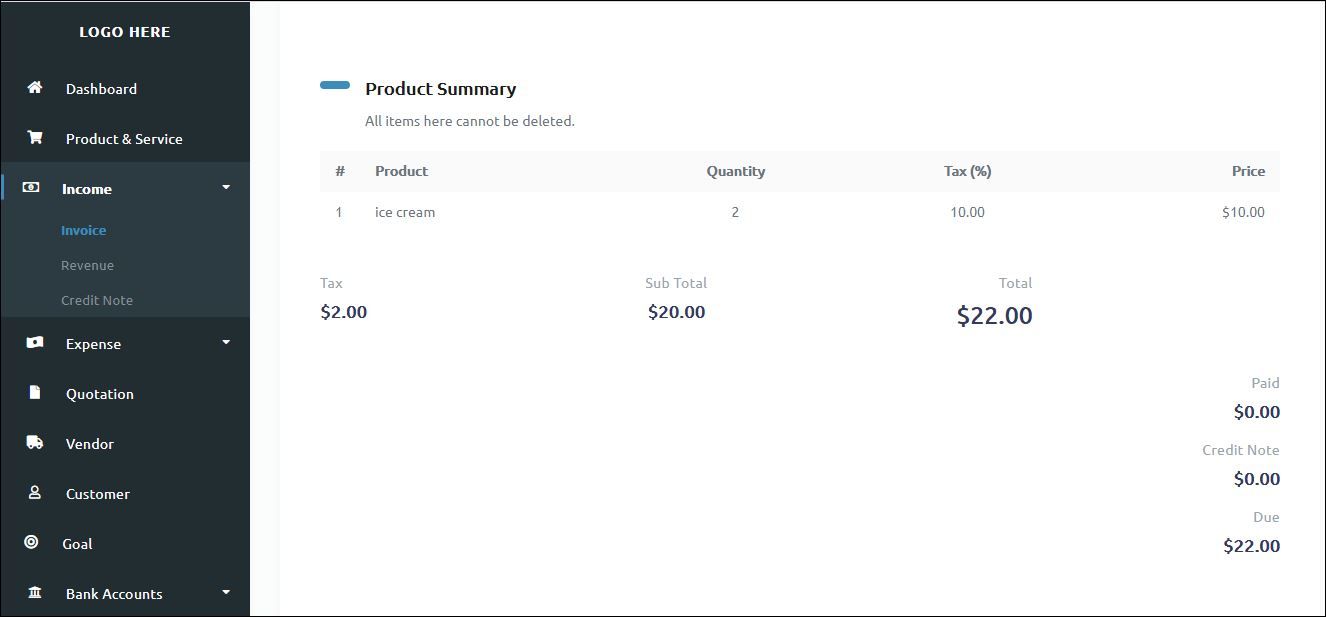Click the Dashboard home icon

coord(35,88)
